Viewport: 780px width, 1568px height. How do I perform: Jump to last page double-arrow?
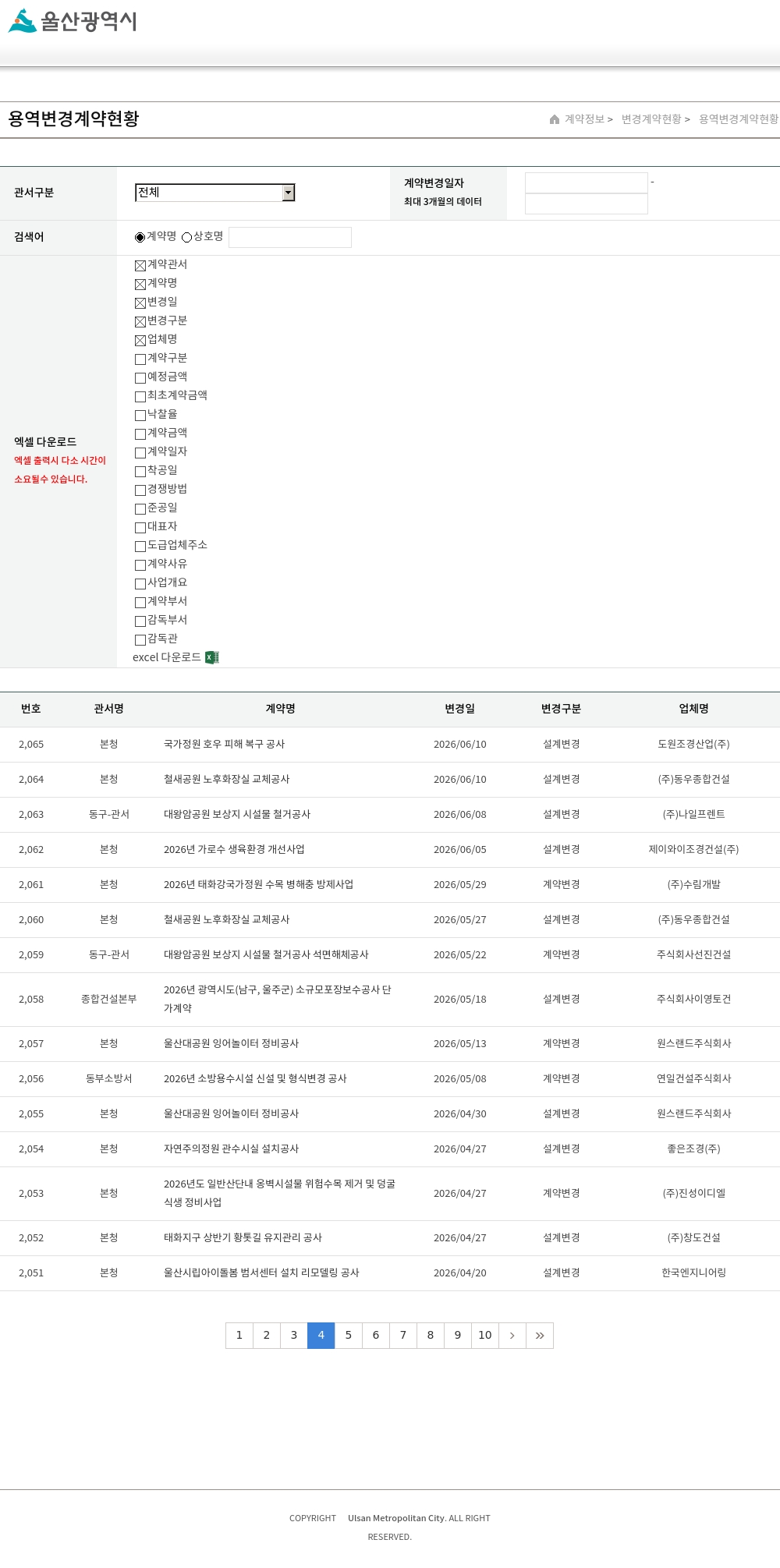[x=540, y=1335]
